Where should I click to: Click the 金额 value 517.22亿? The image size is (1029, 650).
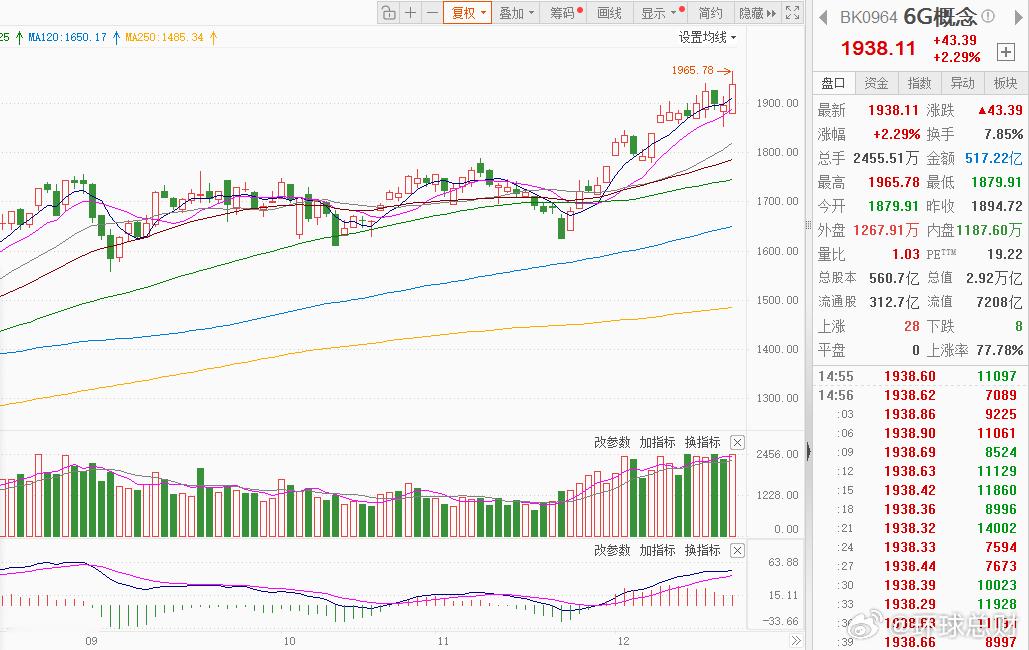pos(993,158)
